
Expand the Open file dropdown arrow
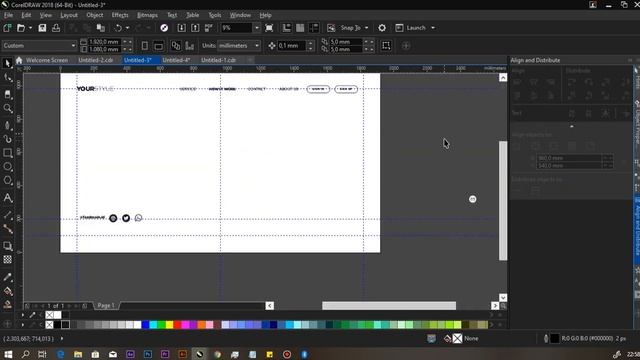(30, 28)
